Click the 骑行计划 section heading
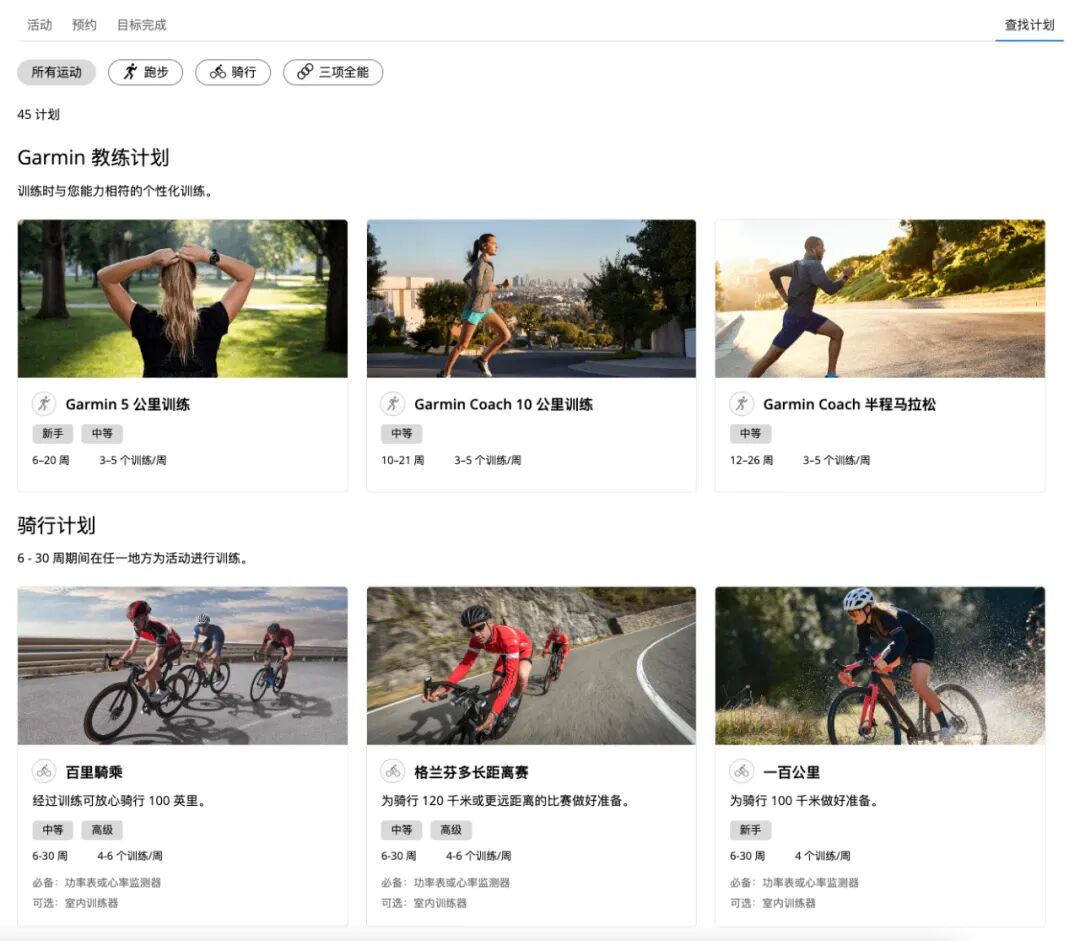1080x941 pixels. coord(56,526)
